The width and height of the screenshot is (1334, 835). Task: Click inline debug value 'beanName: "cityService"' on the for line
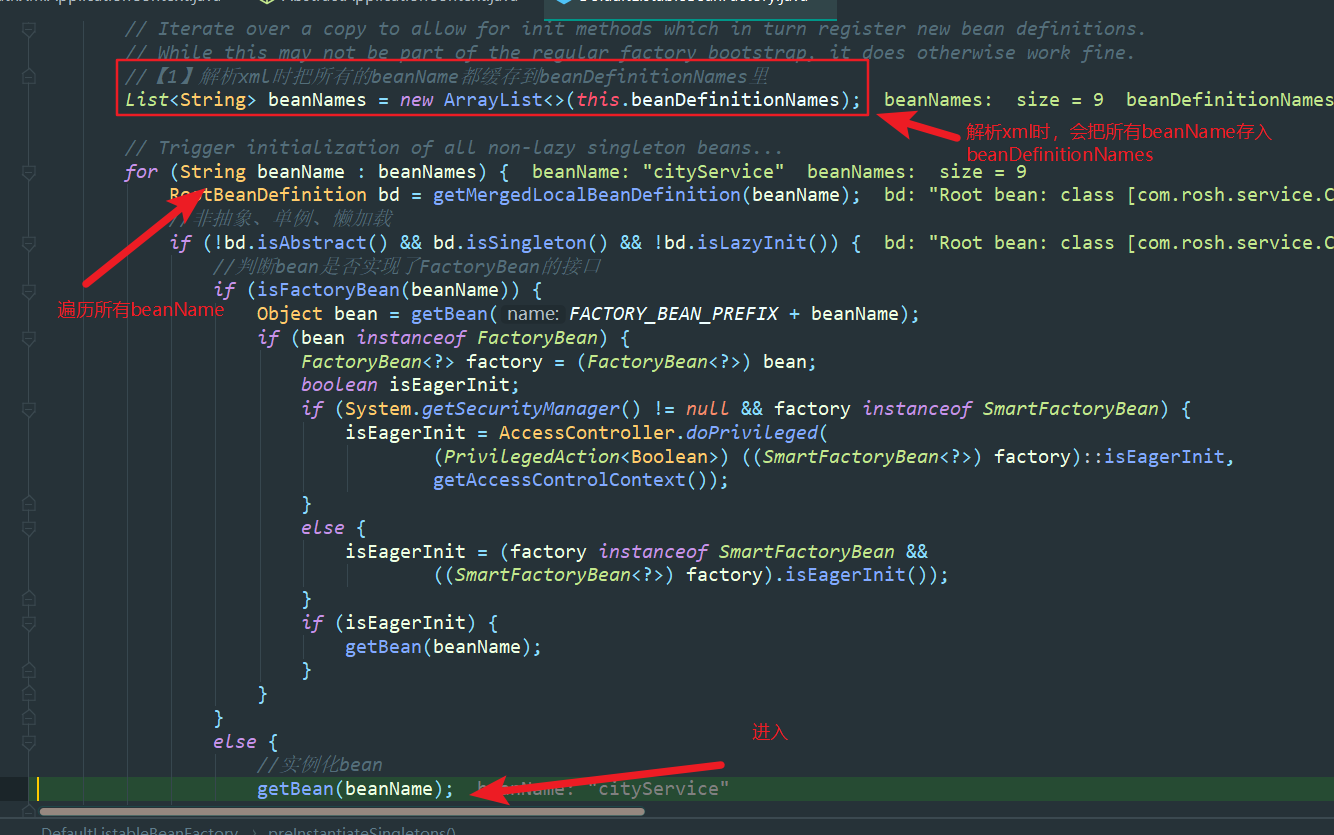[x=658, y=172]
